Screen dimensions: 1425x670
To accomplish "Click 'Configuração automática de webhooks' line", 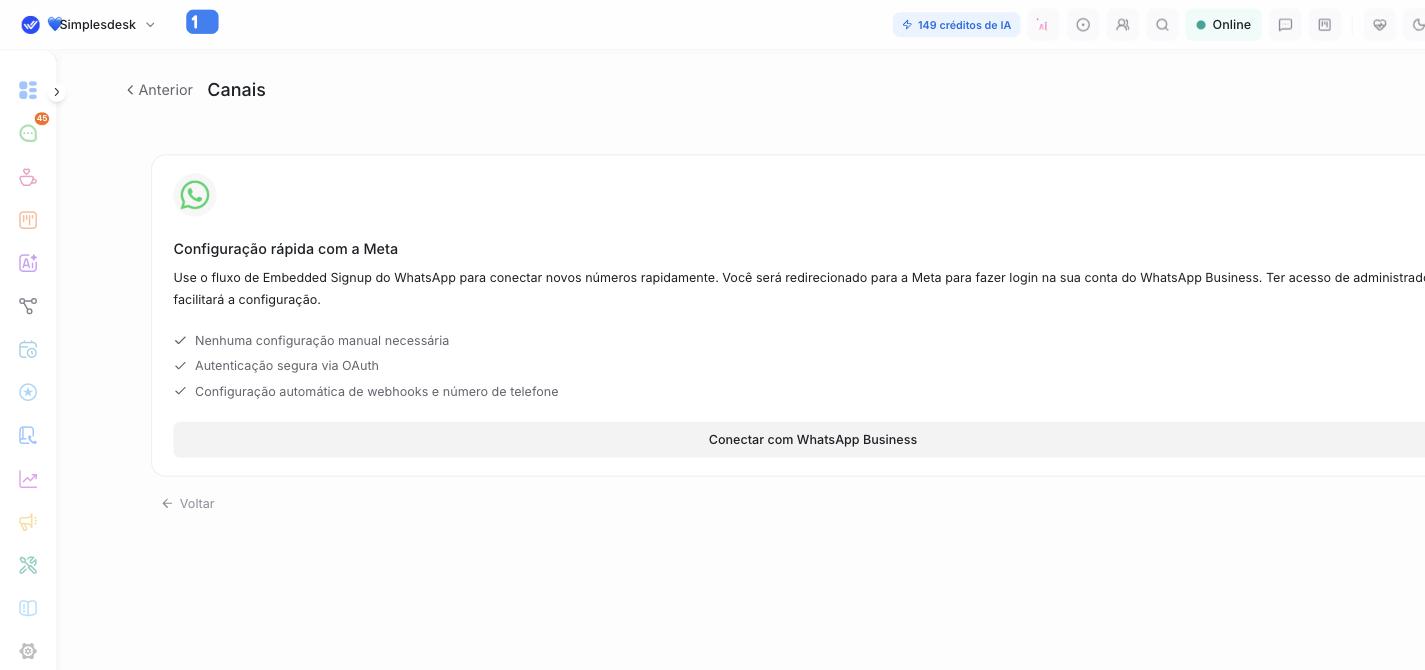I will pyautogui.click(x=377, y=392).
